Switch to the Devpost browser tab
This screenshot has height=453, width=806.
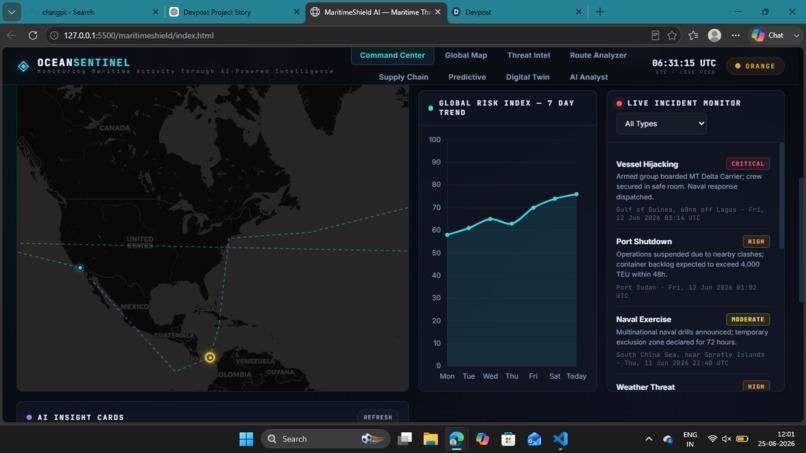(517, 12)
